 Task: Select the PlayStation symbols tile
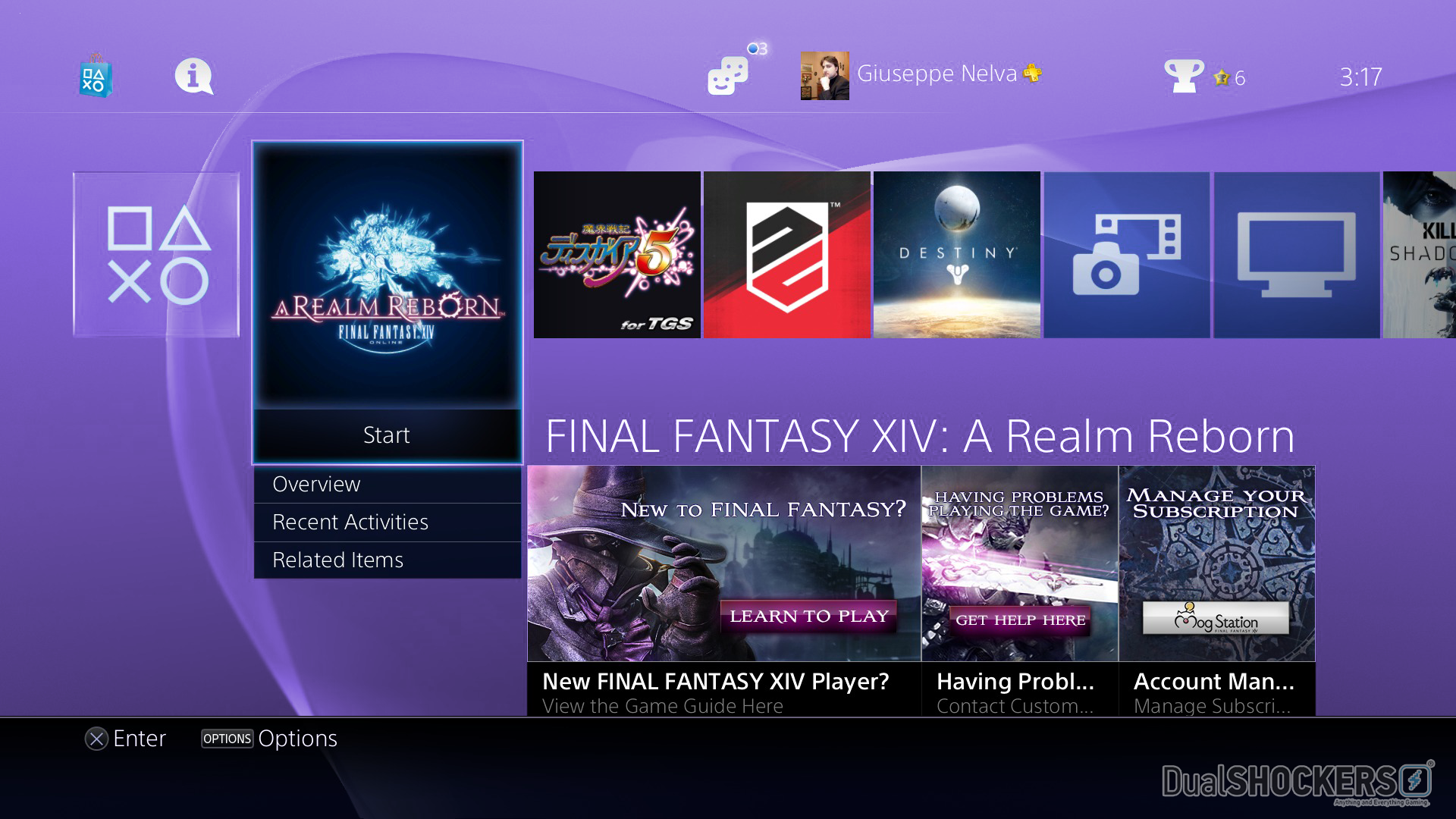(x=156, y=255)
